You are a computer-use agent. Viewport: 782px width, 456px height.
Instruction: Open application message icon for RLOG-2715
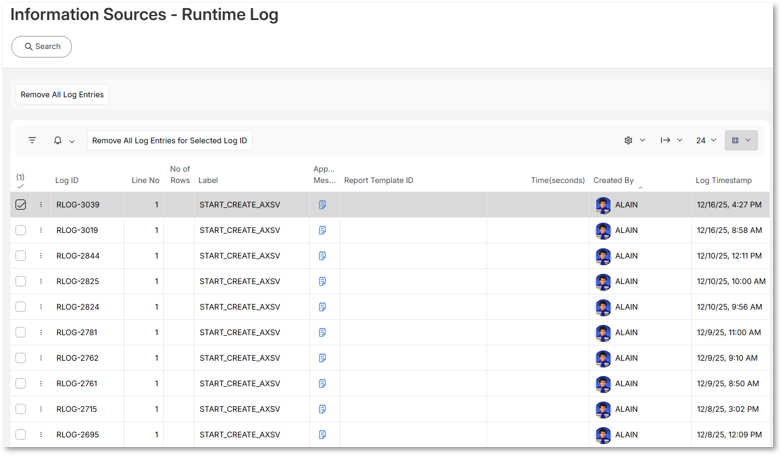323,409
